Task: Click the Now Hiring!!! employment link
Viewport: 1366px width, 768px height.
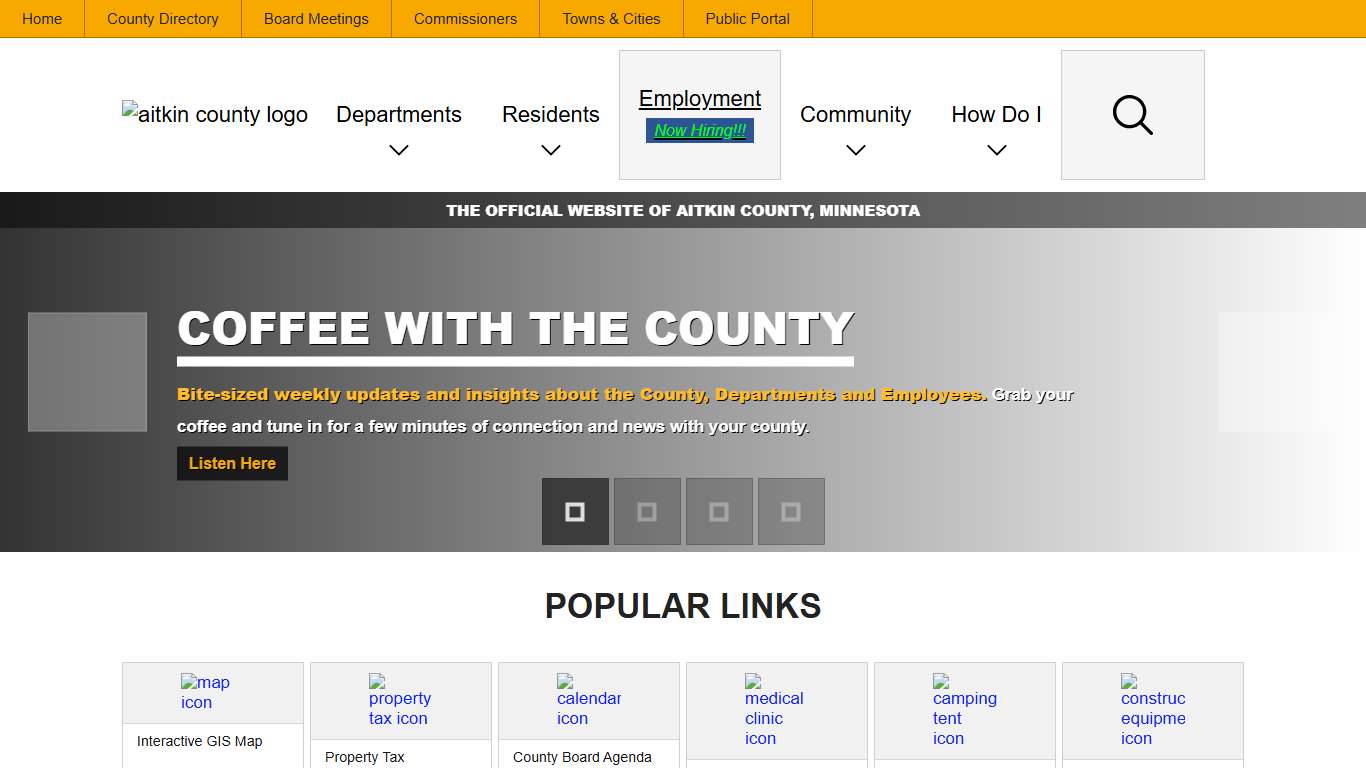Action: [x=700, y=131]
